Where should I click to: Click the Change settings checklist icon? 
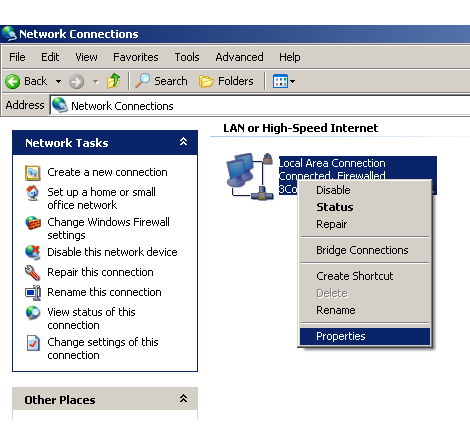pos(33,343)
